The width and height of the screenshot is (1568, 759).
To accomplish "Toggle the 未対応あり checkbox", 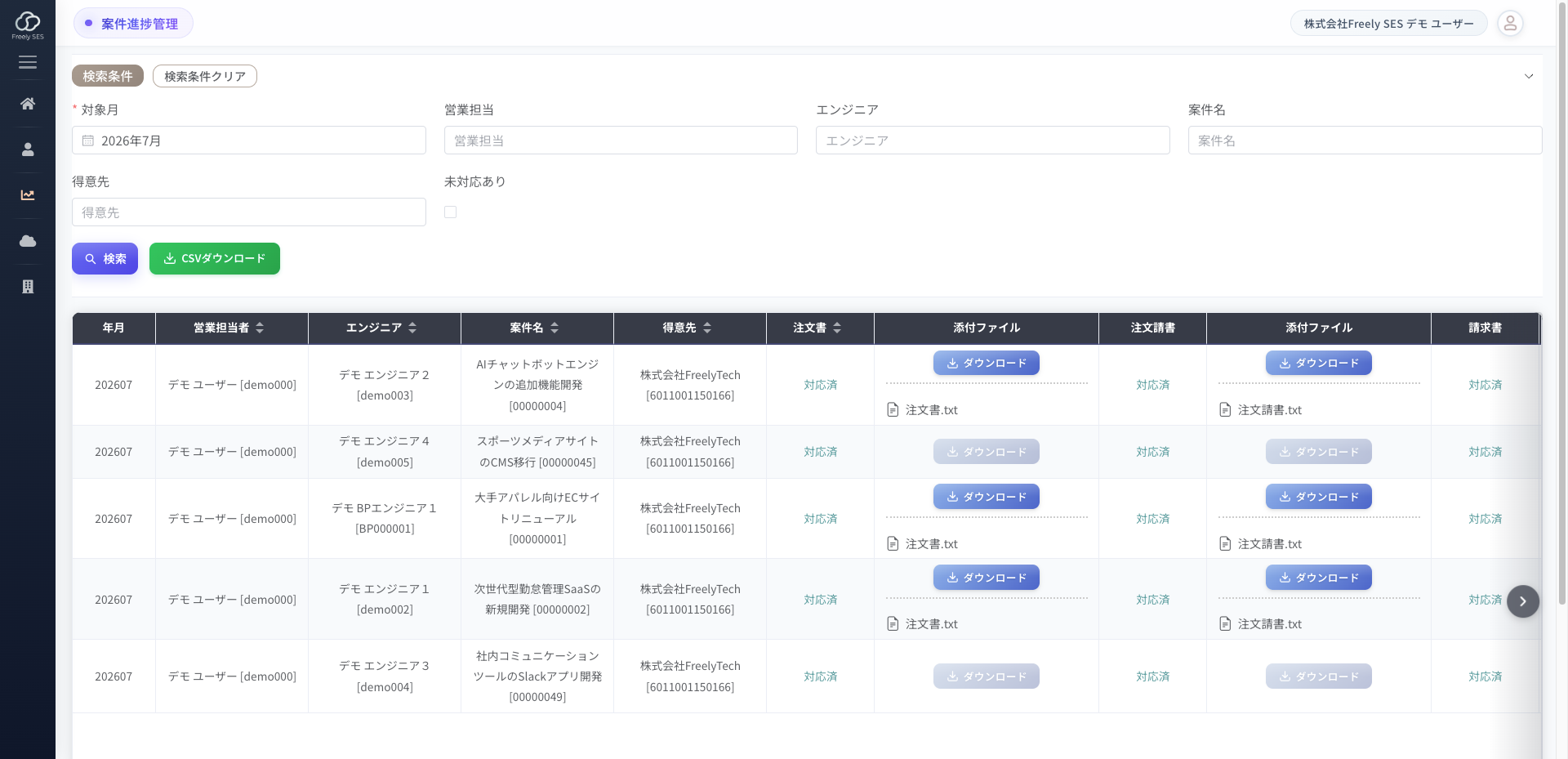I will pos(450,212).
